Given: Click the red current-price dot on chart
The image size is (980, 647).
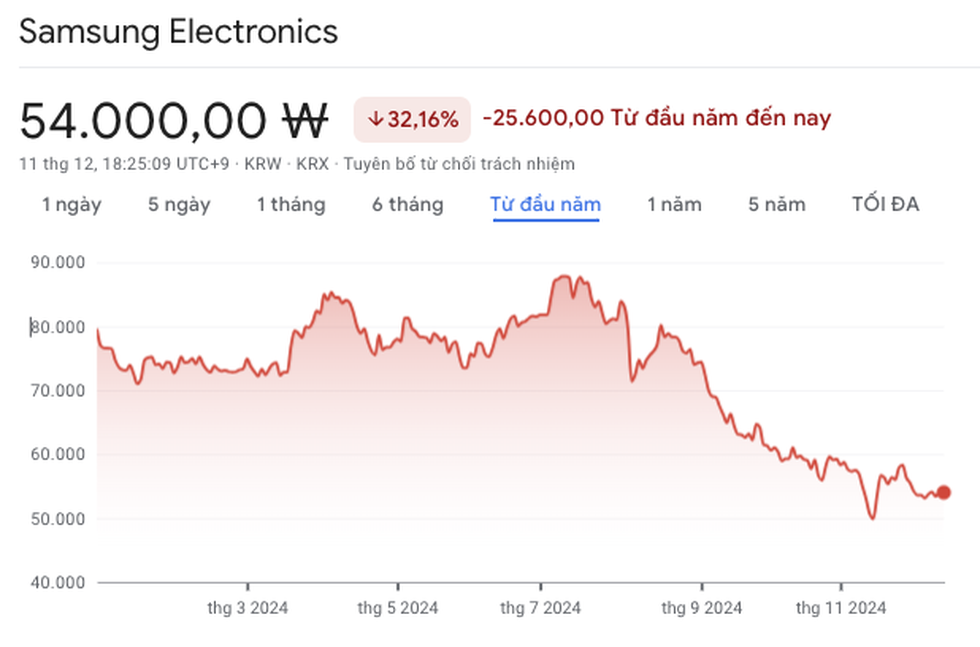Looking at the screenshot, I should [x=943, y=492].
